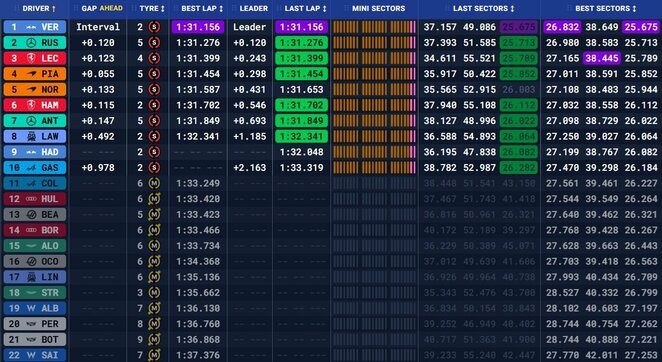Sort by the LAST LAP column header
662x362 pixels.
click(306, 8)
